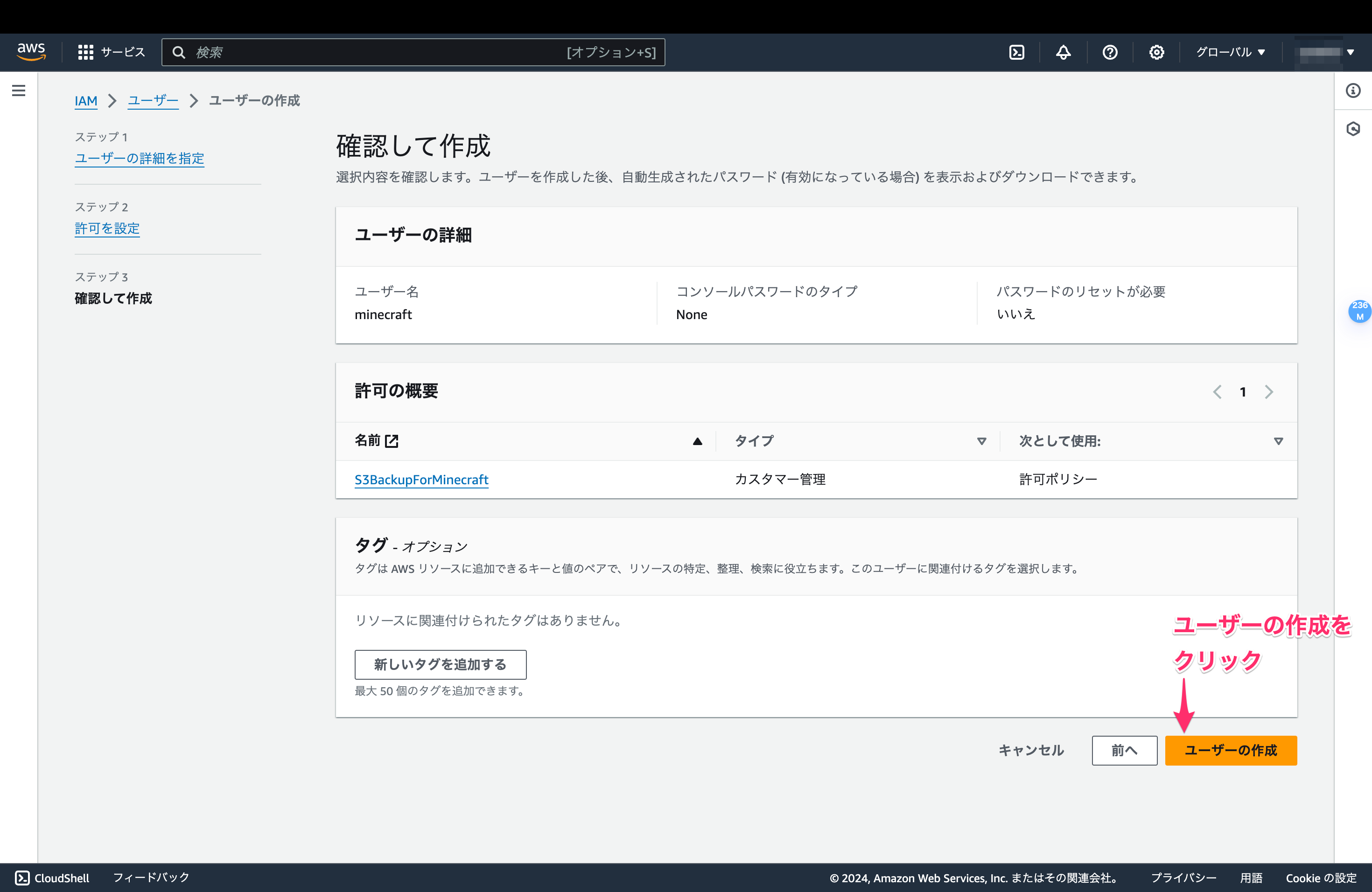The width and height of the screenshot is (1372, 892).
Task: Expand the account name dropdown
Action: (1326, 52)
